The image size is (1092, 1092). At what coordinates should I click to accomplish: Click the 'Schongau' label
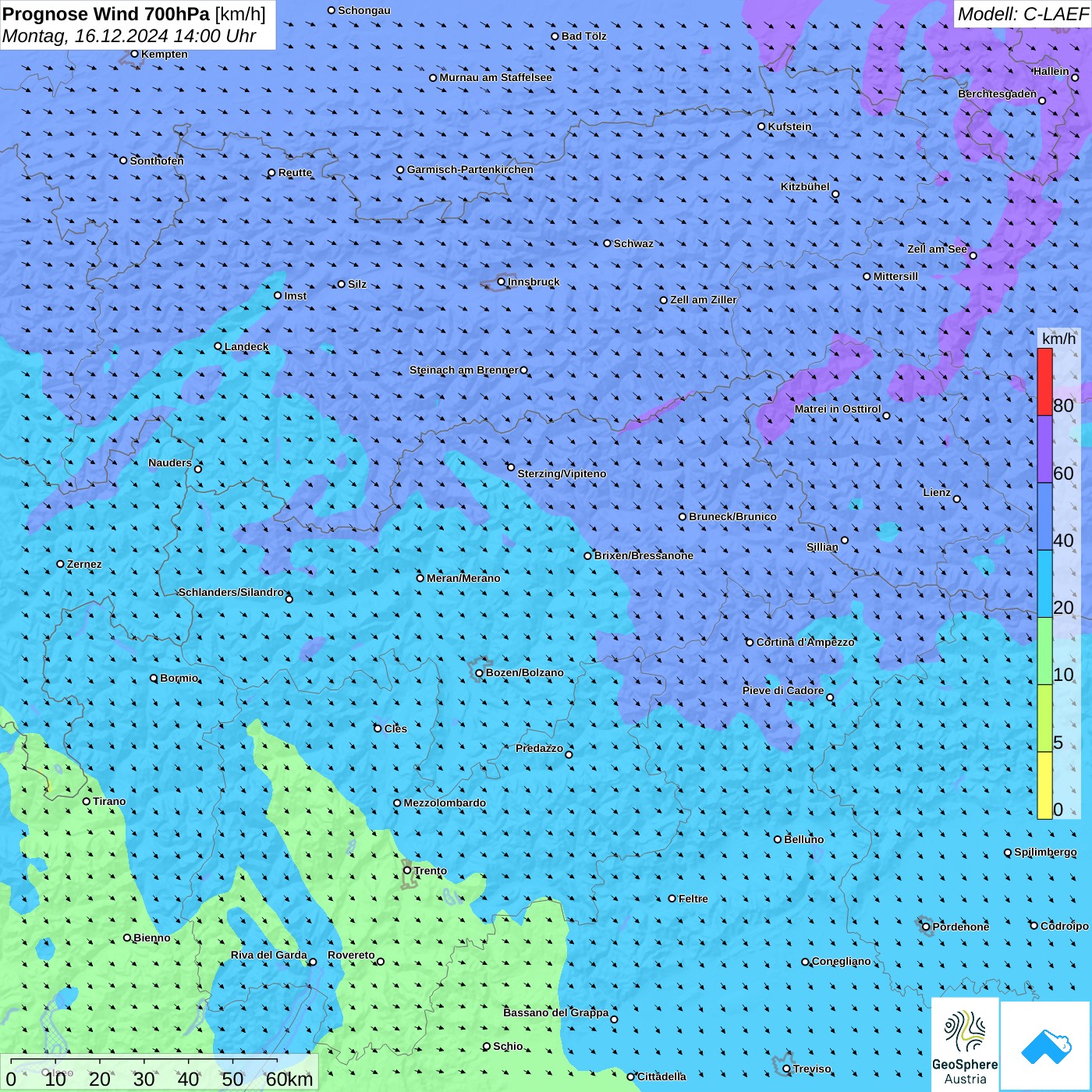pos(364,10)
